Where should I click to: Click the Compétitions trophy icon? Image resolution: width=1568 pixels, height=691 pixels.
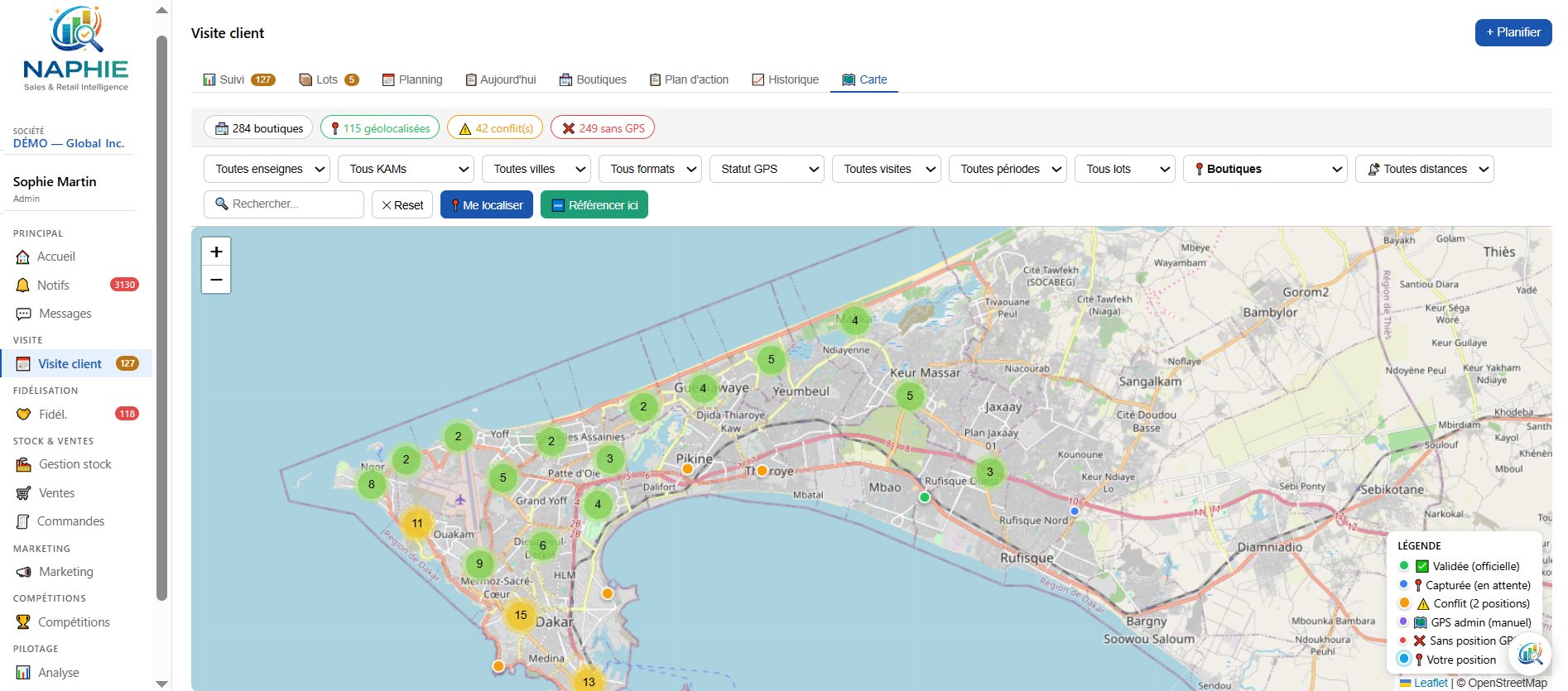(23, 622)
